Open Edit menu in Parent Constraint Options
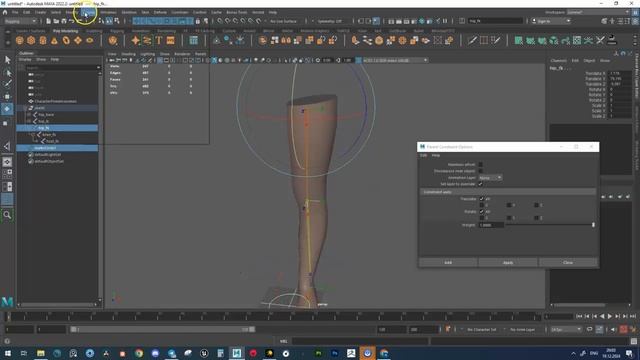Viewport: 640px width, 360px height. point(424,156)
